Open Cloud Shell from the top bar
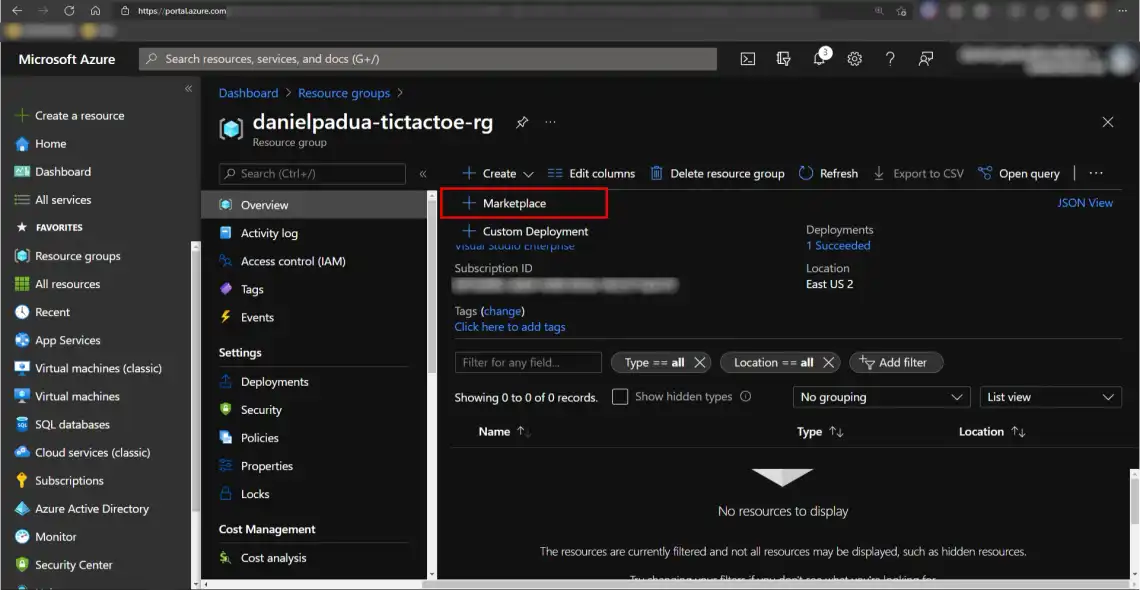The height and width of the screenshot is (590, 1140). pyautogui.click(x=747, y=59)
